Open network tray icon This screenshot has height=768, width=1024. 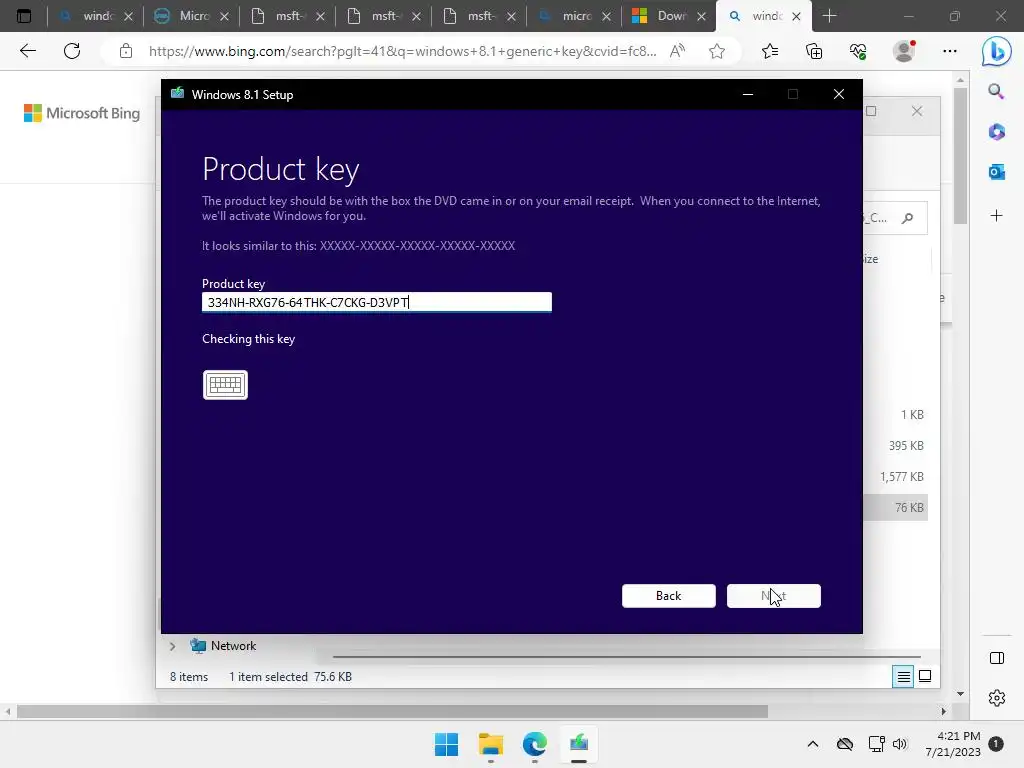876,744
